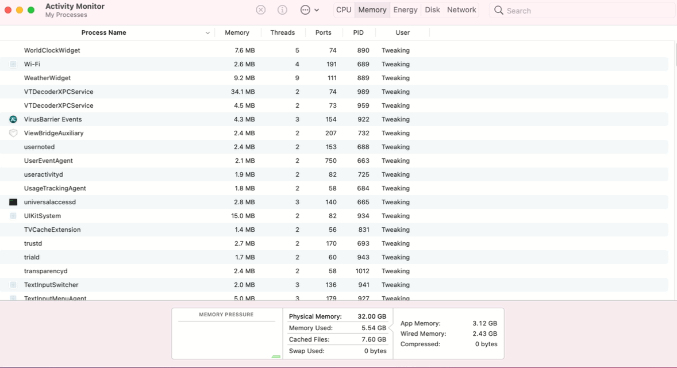
Task: Select the UsageTrackingAgent process row
Action: tap(334, 188)
